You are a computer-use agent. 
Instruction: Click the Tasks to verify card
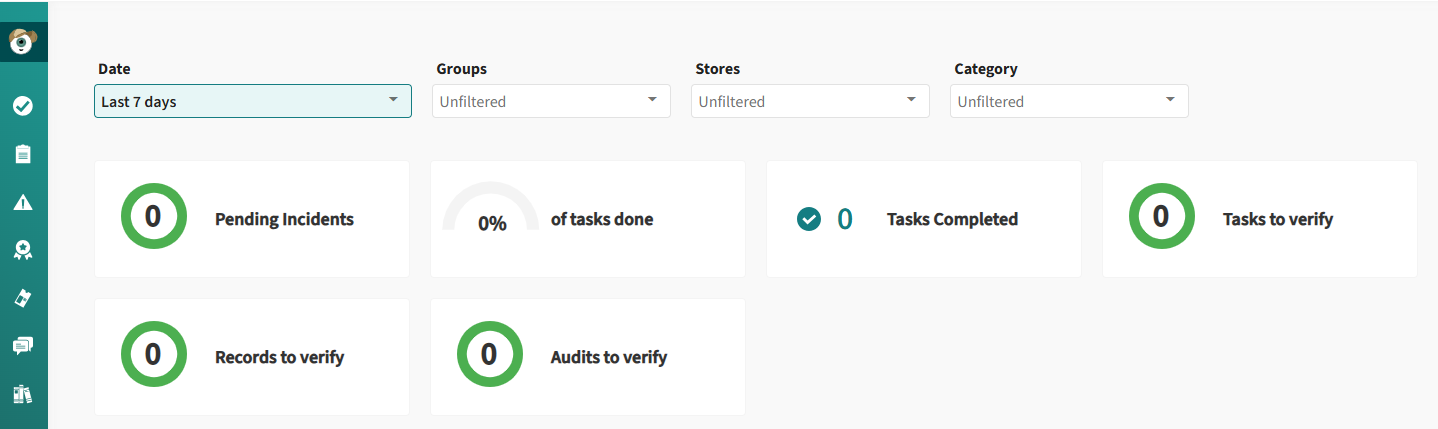click(x=1260, y=219)
